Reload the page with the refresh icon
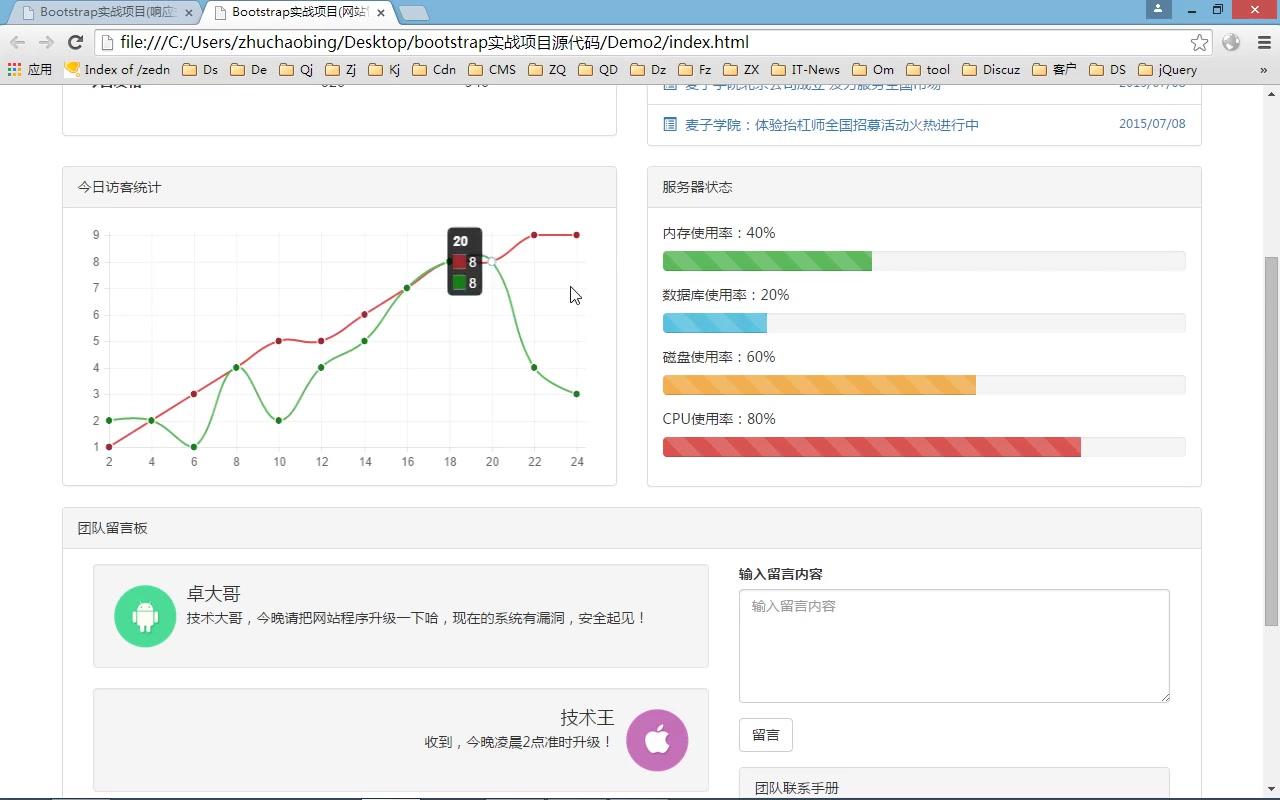The height and width of the screenshot is (800, 1280). tap(75, 42)
